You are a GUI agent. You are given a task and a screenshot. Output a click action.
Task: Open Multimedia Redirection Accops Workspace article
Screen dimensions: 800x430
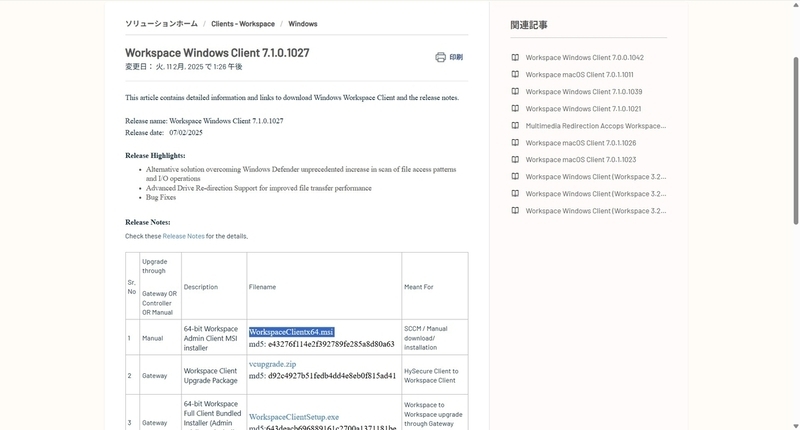click(x=595, y=125)
